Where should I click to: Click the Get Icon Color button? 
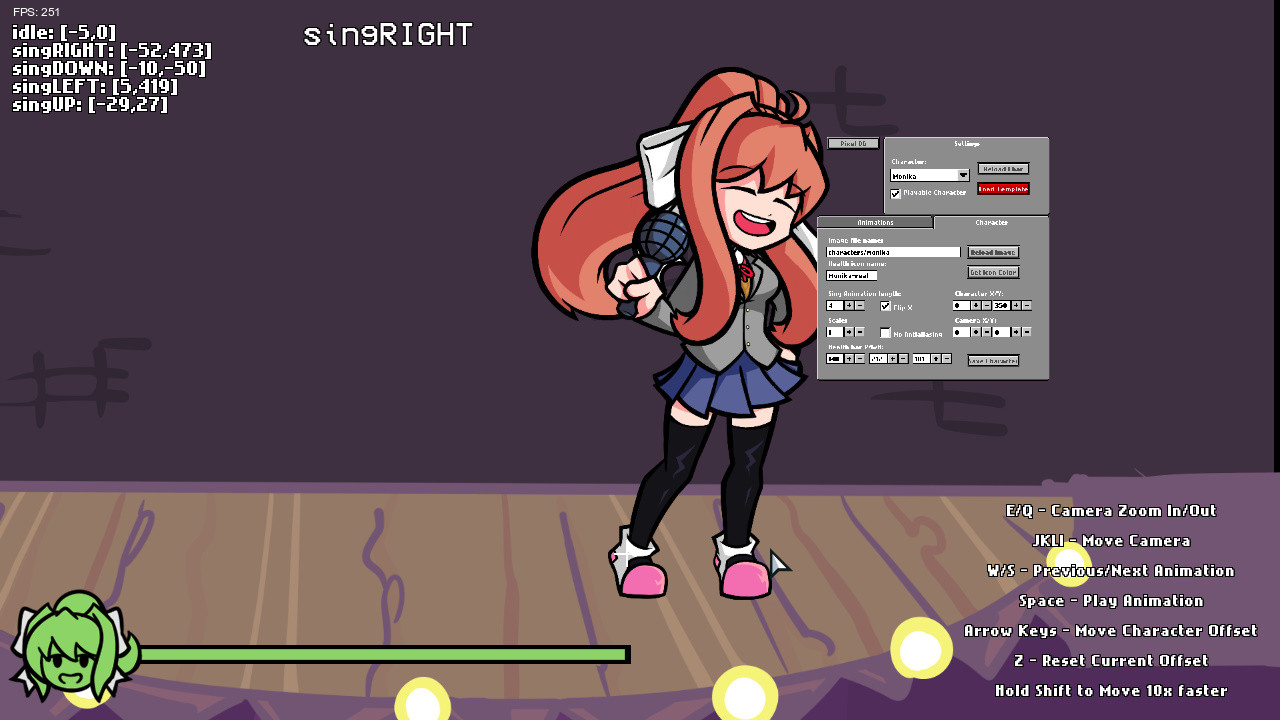coord(993,272)
